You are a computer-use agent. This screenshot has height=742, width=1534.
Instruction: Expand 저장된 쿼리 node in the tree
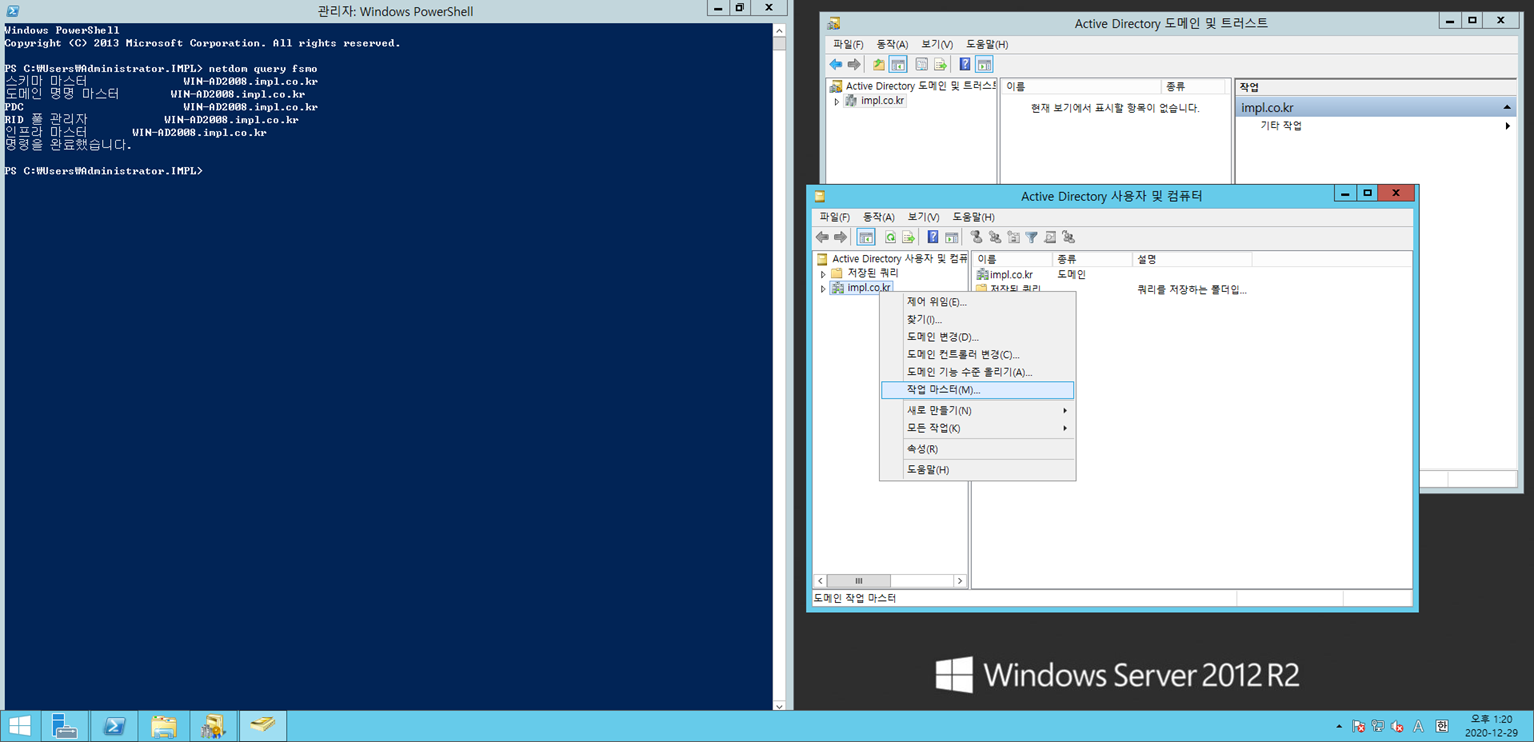click(823, 273)
